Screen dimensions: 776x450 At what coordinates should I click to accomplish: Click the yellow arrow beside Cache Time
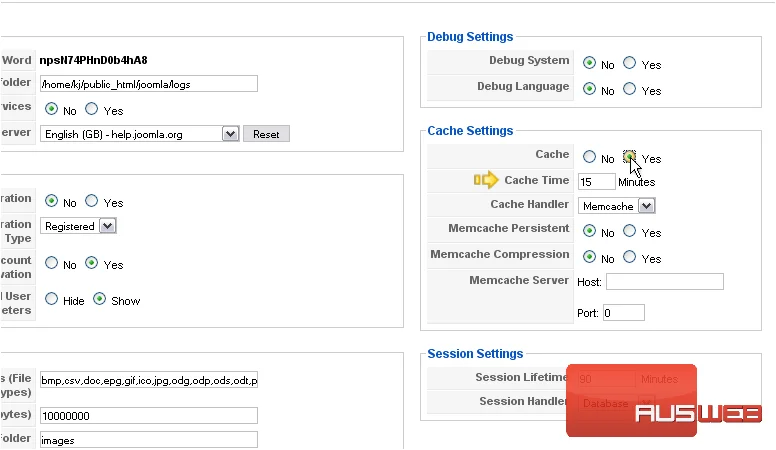pos(486,180)
